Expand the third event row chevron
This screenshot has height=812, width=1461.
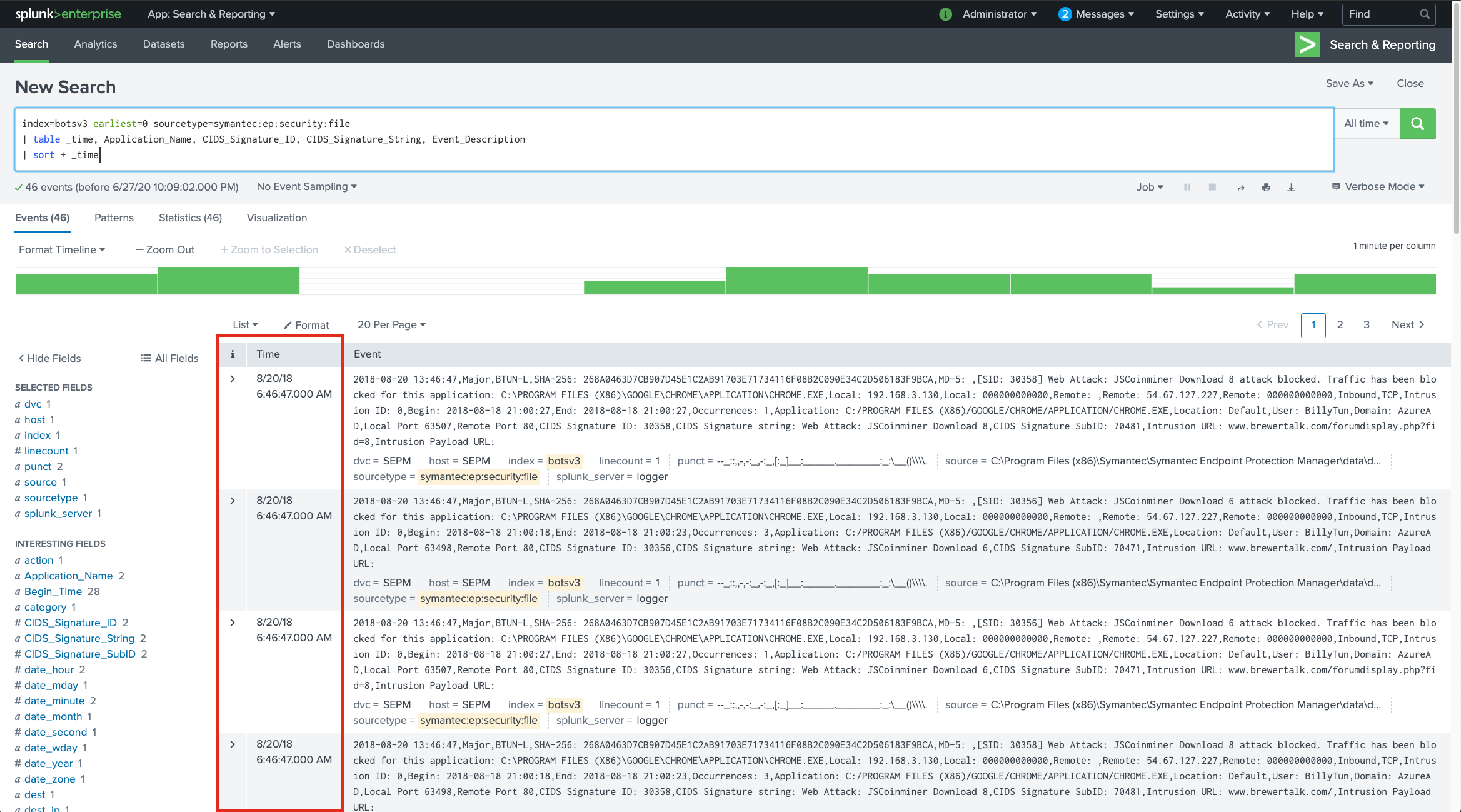(233, 623)
